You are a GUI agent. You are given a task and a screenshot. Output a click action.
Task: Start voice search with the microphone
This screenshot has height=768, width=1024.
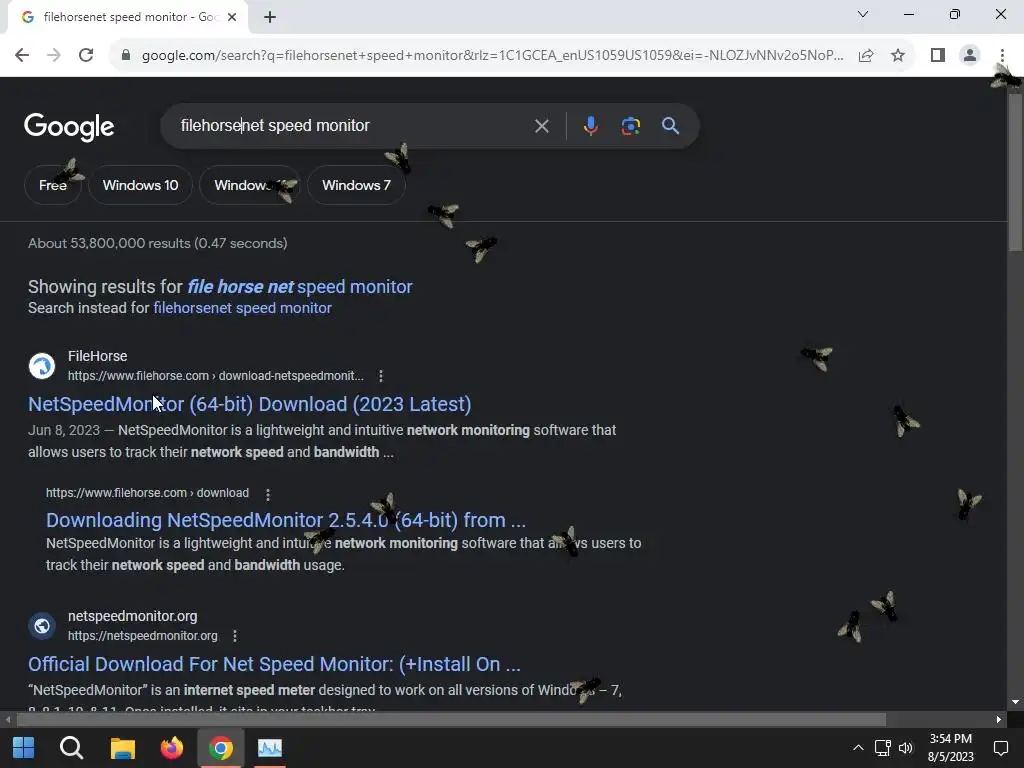tap(590, 125)
